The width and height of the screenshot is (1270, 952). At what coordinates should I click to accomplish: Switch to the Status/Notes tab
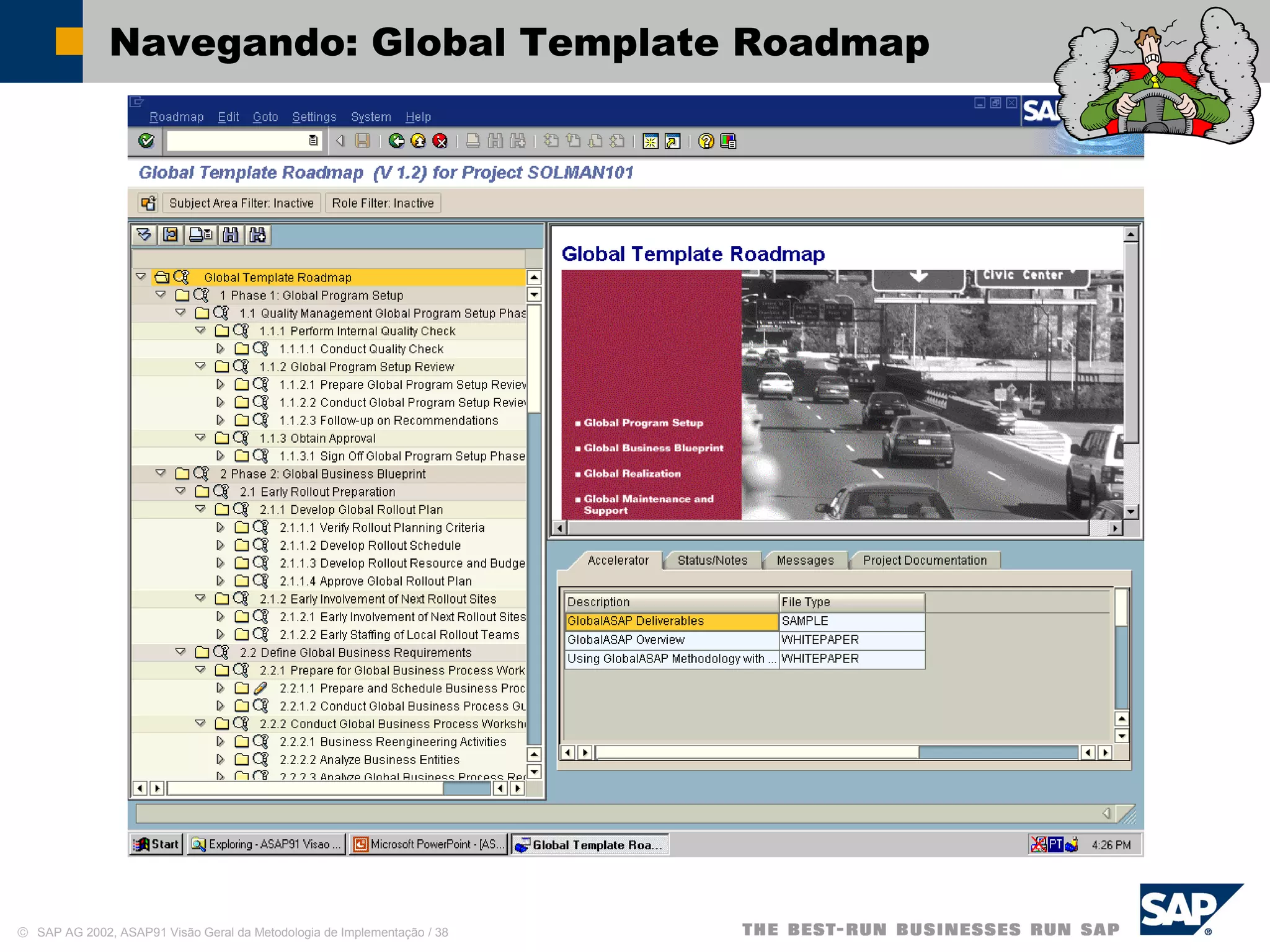(x=713, y=560)
